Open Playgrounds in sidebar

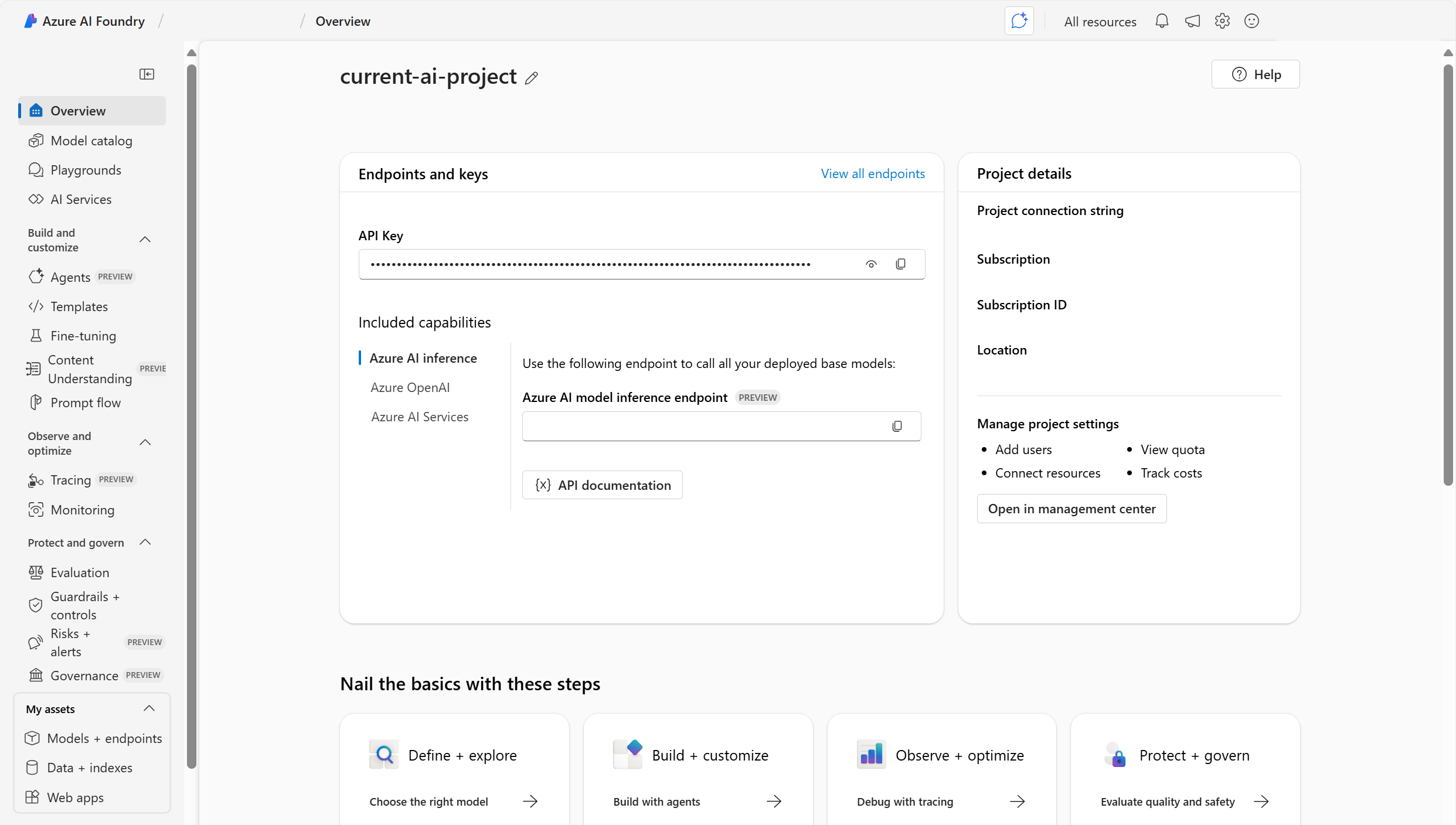coord(92,170)
